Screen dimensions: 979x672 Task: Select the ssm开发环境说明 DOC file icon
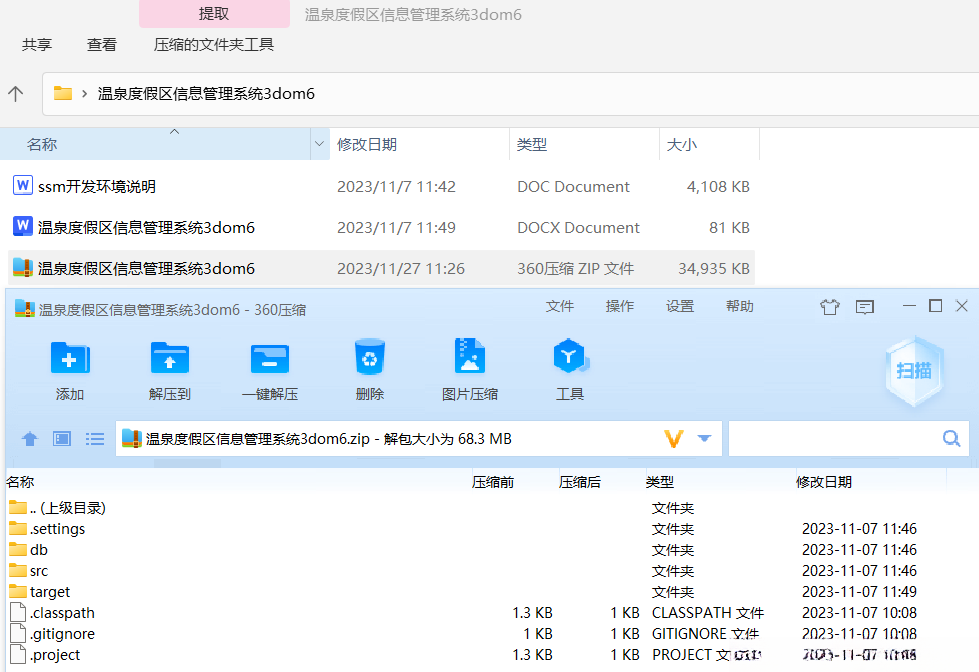click(x=22, y=185)
